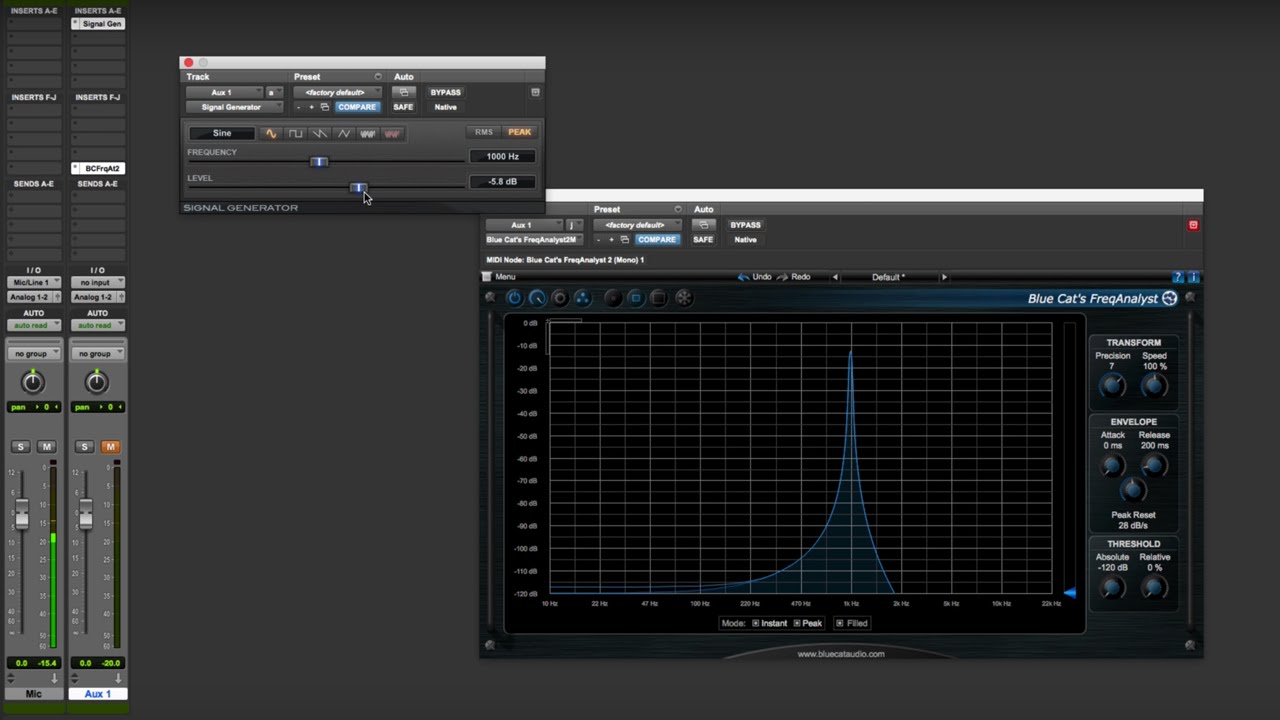Open factory default preset dropdown in Signal Generator

pyautogui.click(x=337, y=92)
